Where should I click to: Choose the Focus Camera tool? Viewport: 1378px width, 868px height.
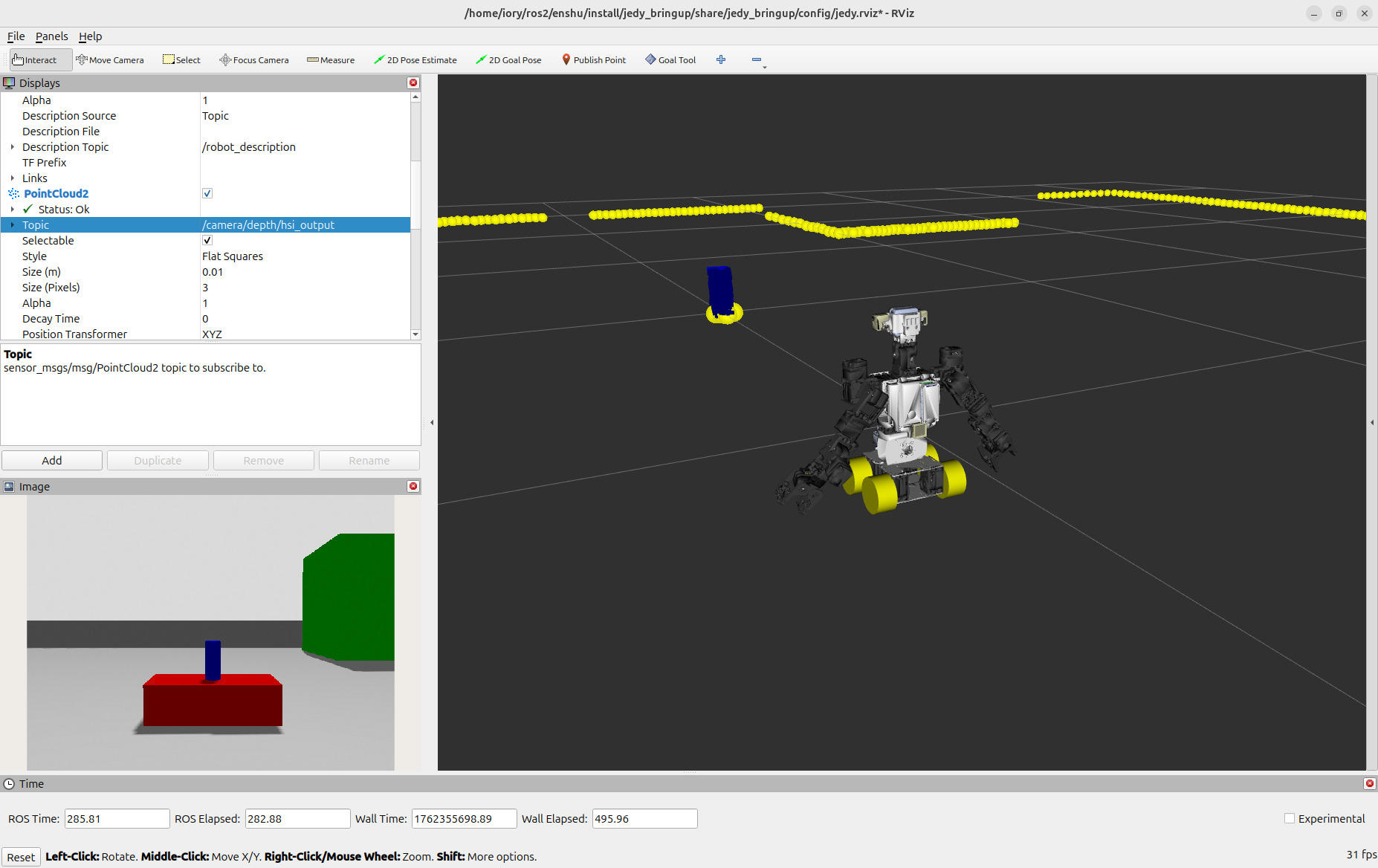(254, 60)
